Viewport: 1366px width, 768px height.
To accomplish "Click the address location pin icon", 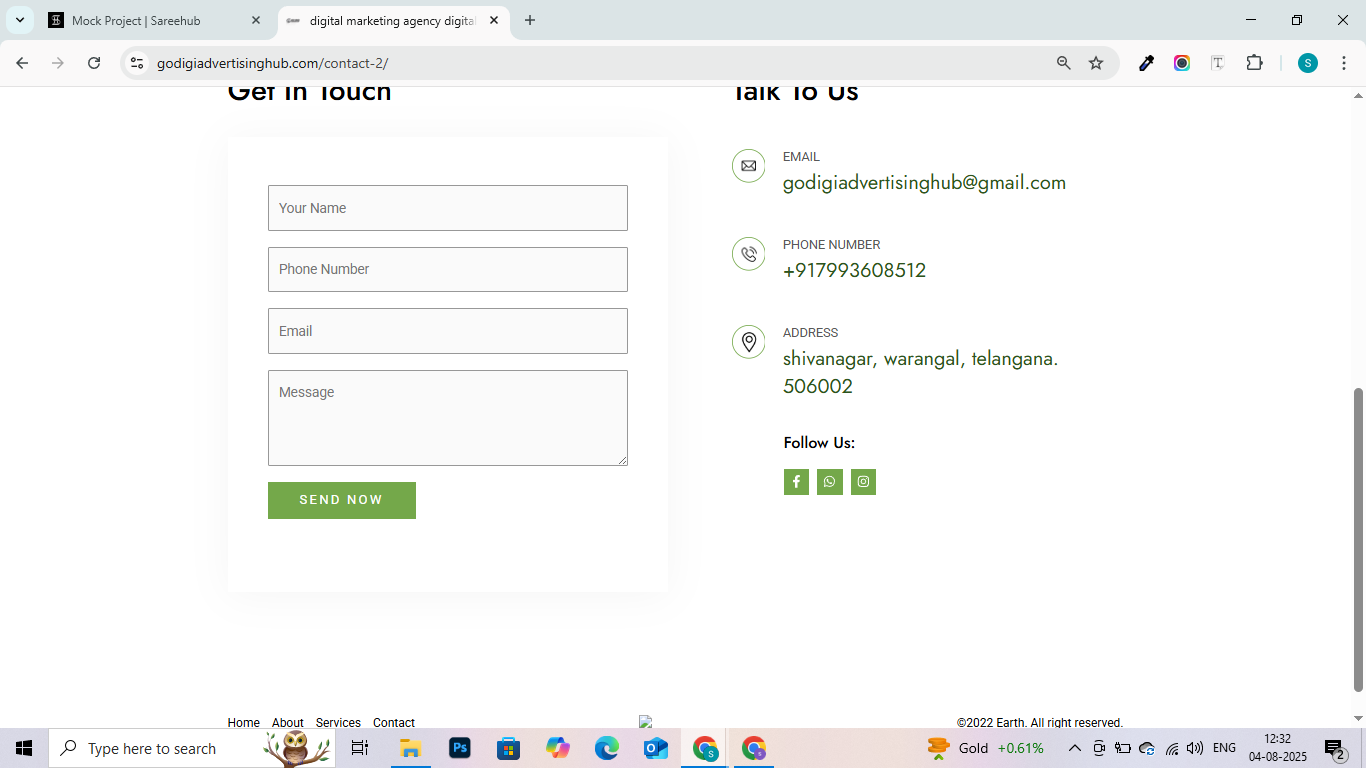I will pyautogui.click(x=748, y=342).
